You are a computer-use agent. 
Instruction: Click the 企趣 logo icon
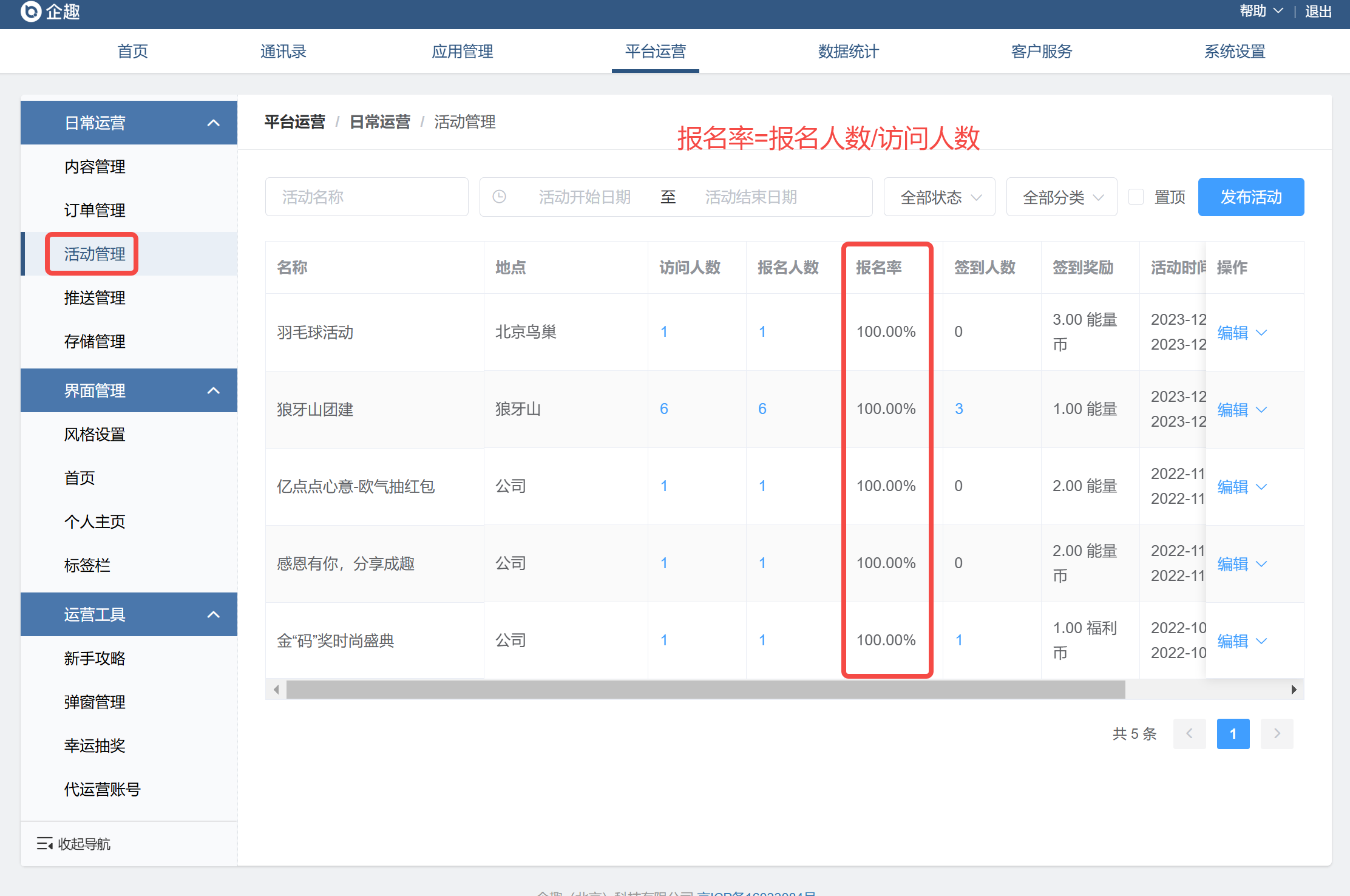30,12
